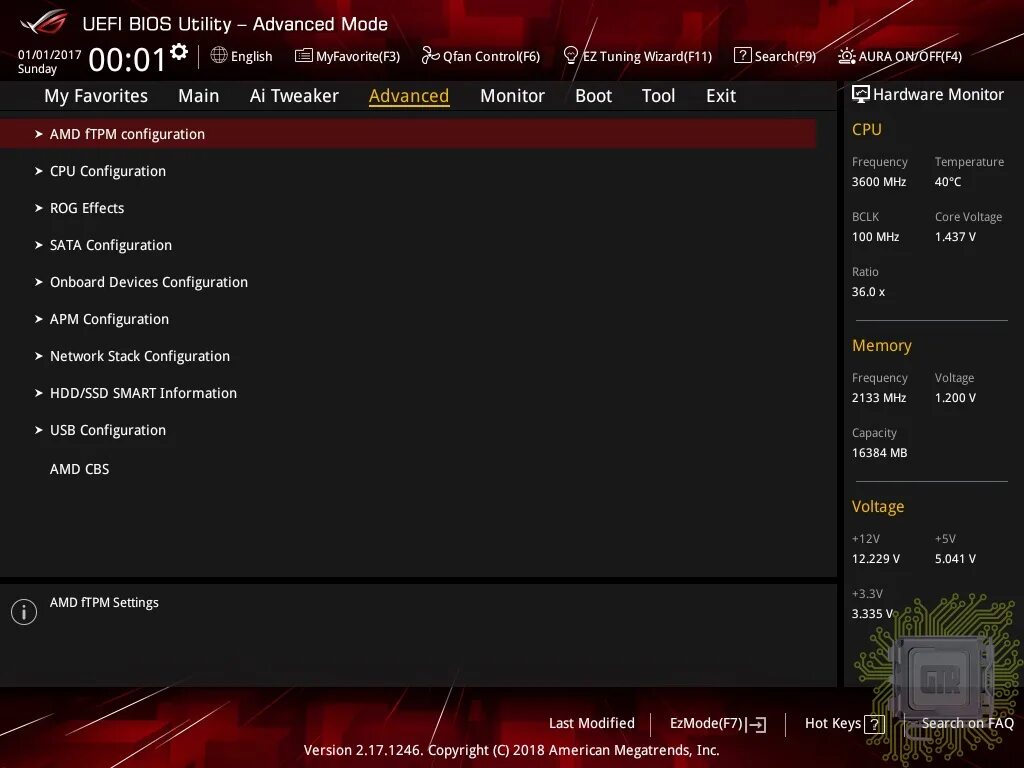Switch to Tool tab
1024x768 pixels.
tap(658, 96)
